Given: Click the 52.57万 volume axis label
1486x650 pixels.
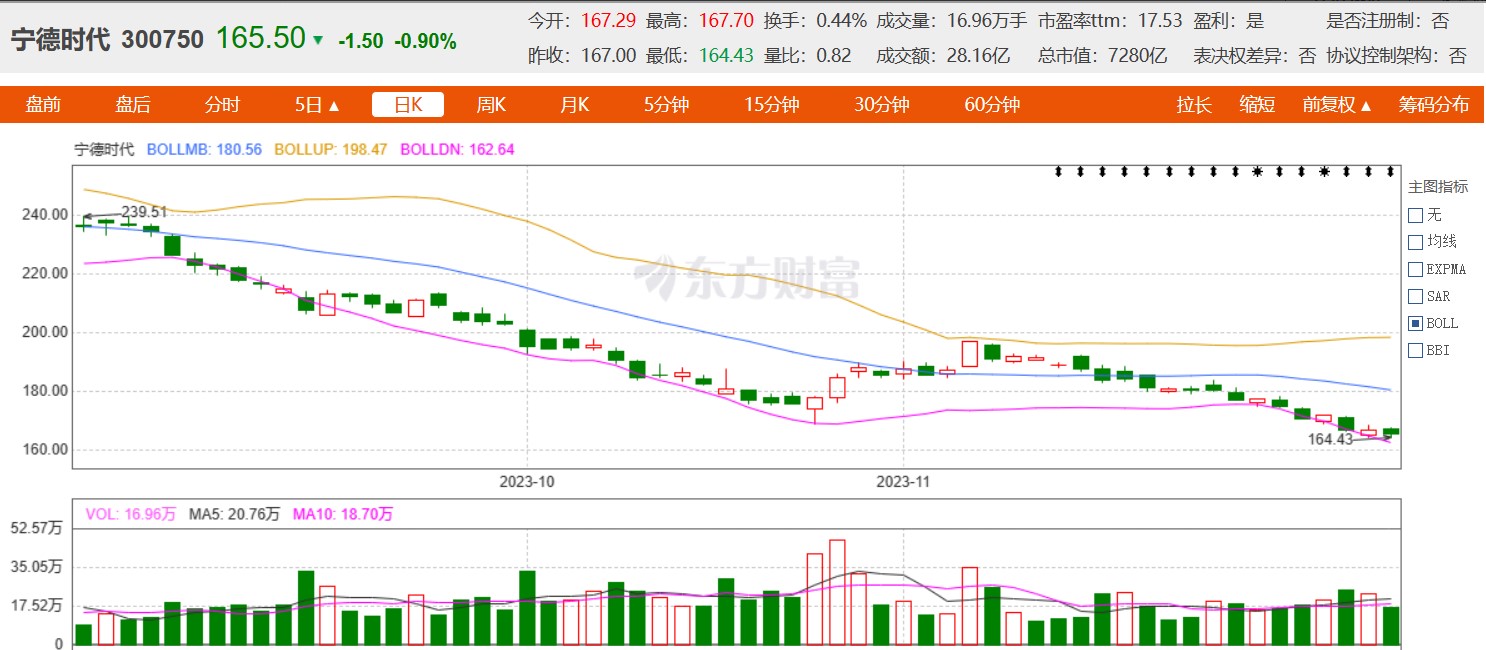Looking at the screenshot, I should click(38, 527).
